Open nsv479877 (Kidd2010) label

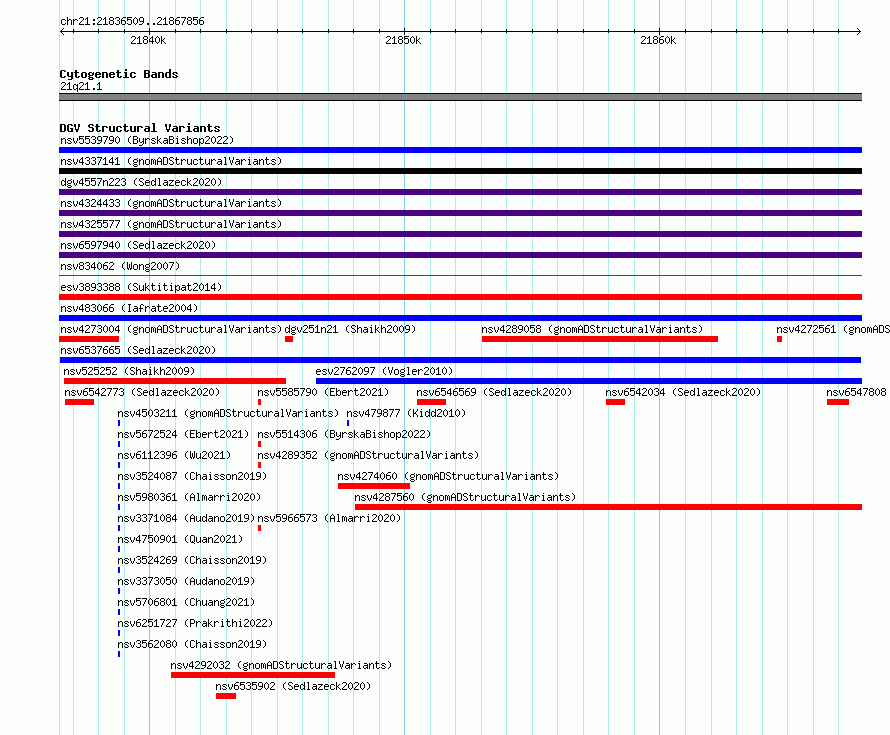[x=406, y=413]
